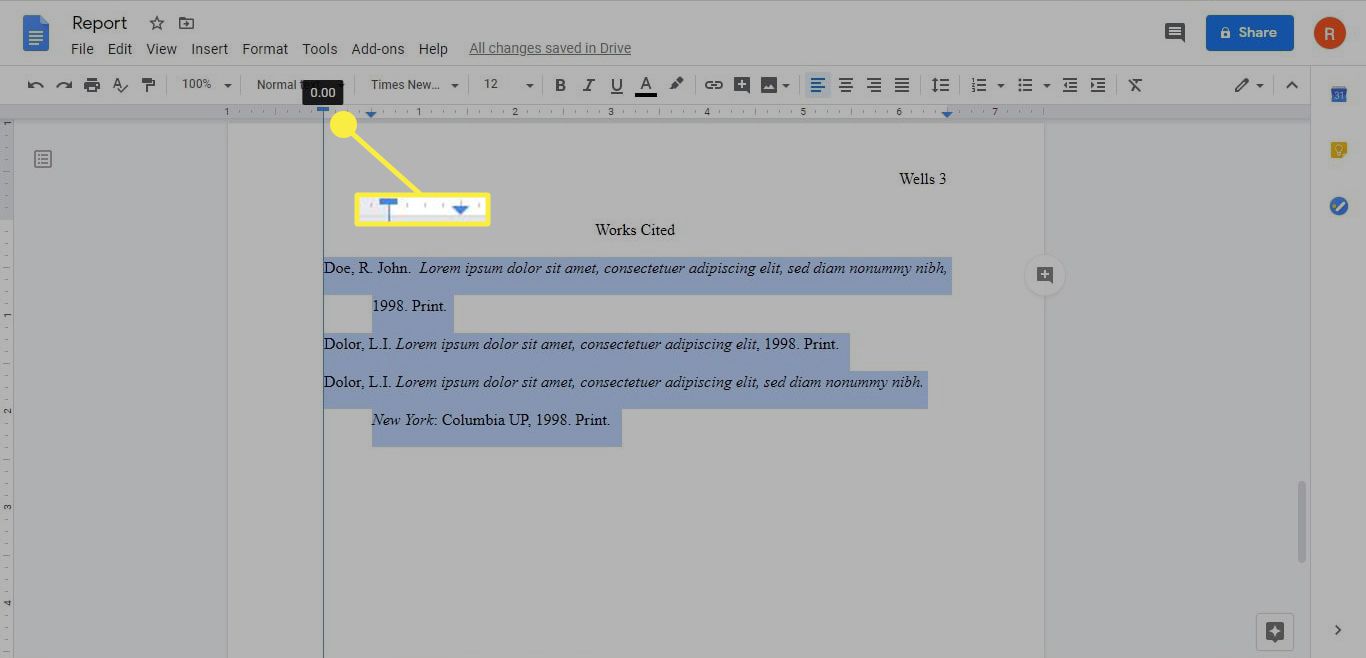
Task: Open Google Tasks in the side panel
Action: 1338,205
